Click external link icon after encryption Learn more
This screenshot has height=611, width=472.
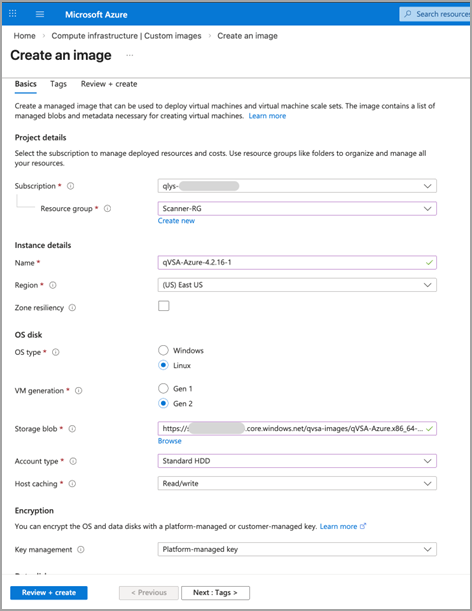tap(363, 526)
